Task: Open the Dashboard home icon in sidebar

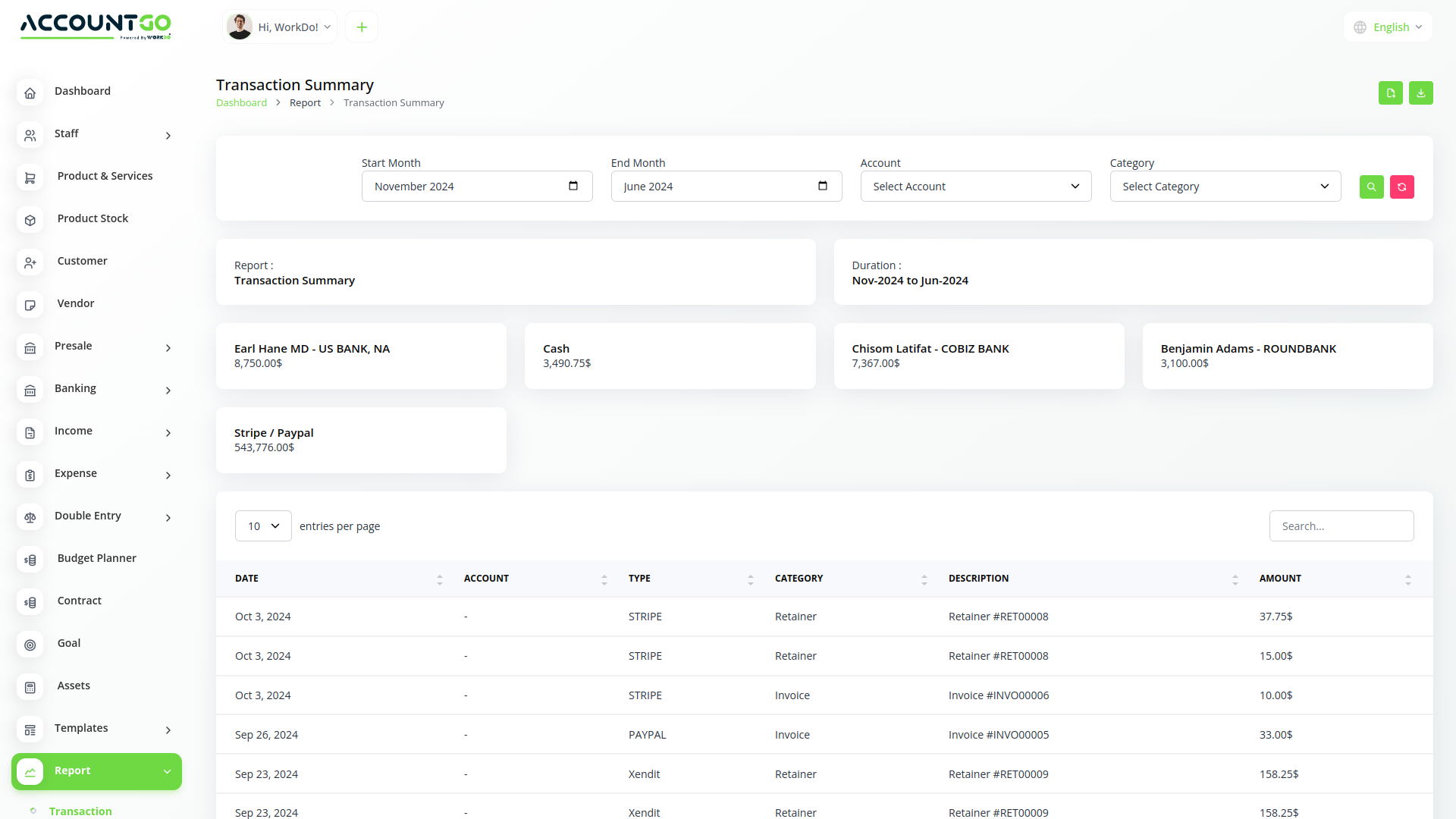Action: [x=30, y=93]
